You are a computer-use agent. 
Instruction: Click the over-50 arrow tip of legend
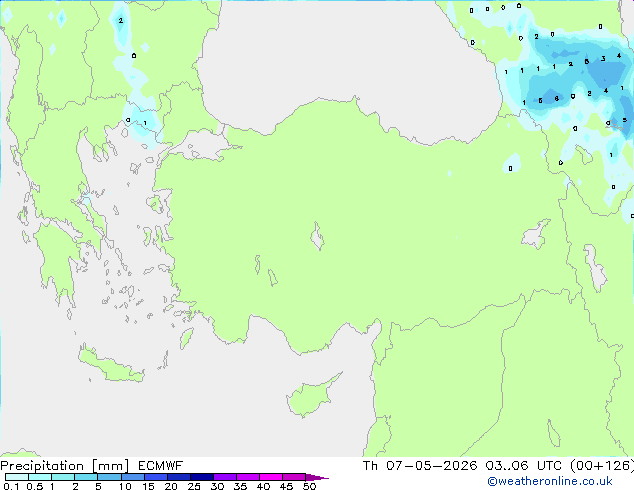[x=317, y=477]
